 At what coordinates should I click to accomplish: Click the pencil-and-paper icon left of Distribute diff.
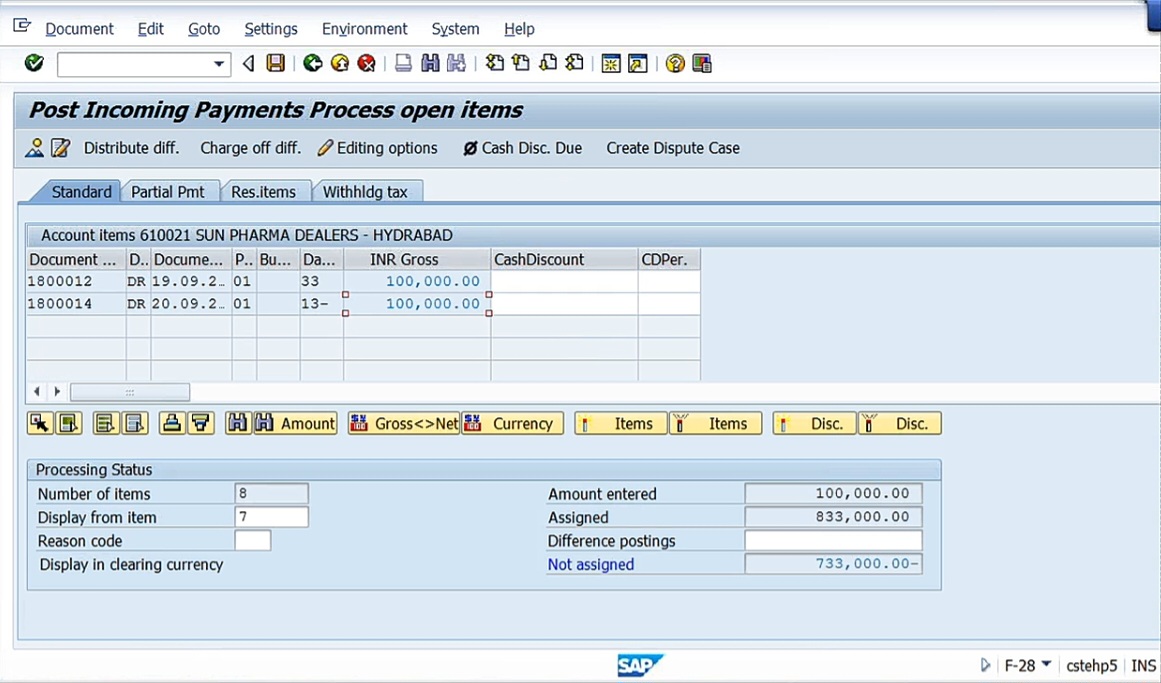pos(61,148)
